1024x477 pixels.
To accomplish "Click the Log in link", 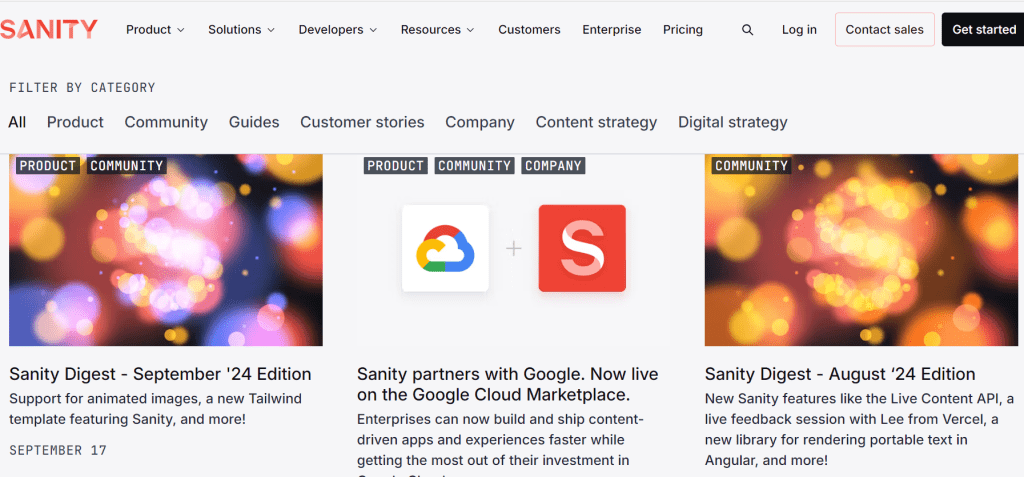I will (799, 30).
